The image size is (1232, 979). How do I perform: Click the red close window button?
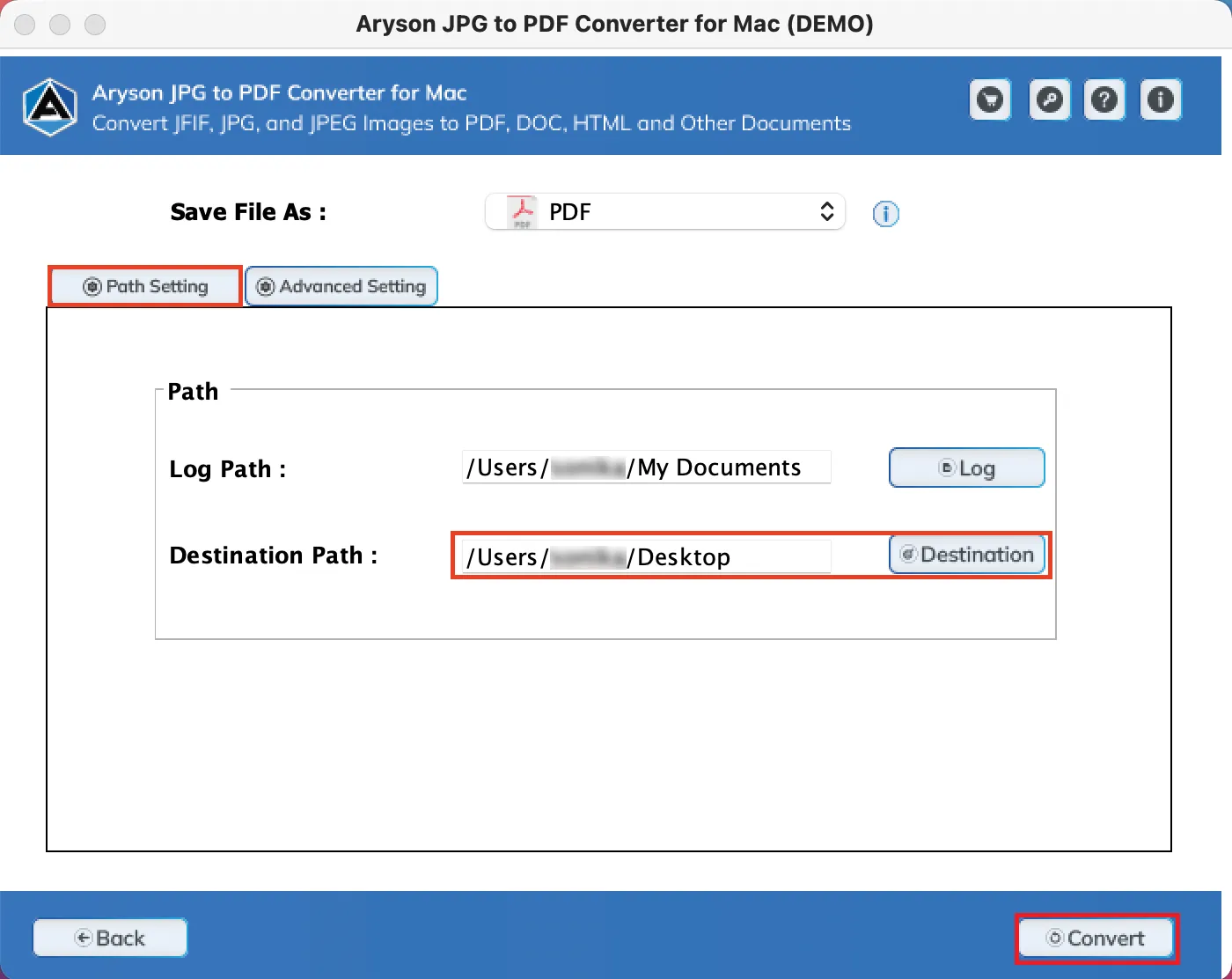pos(25,24)
